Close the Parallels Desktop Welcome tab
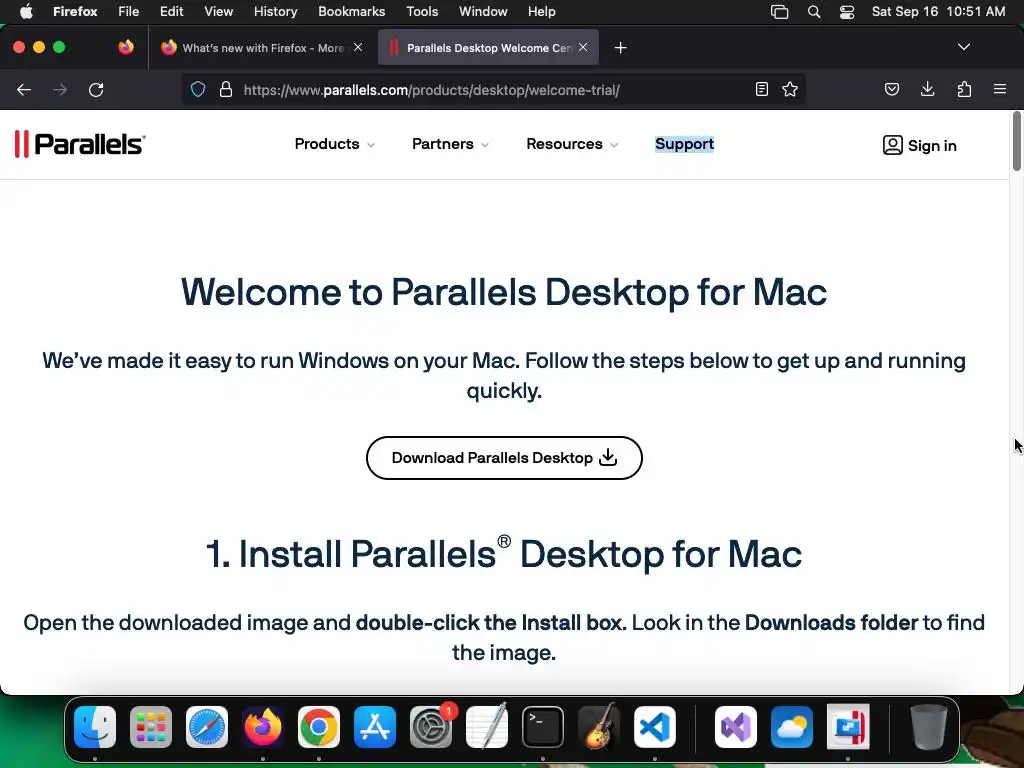Viewport: 1024px width, 768px height. point(583,47)
